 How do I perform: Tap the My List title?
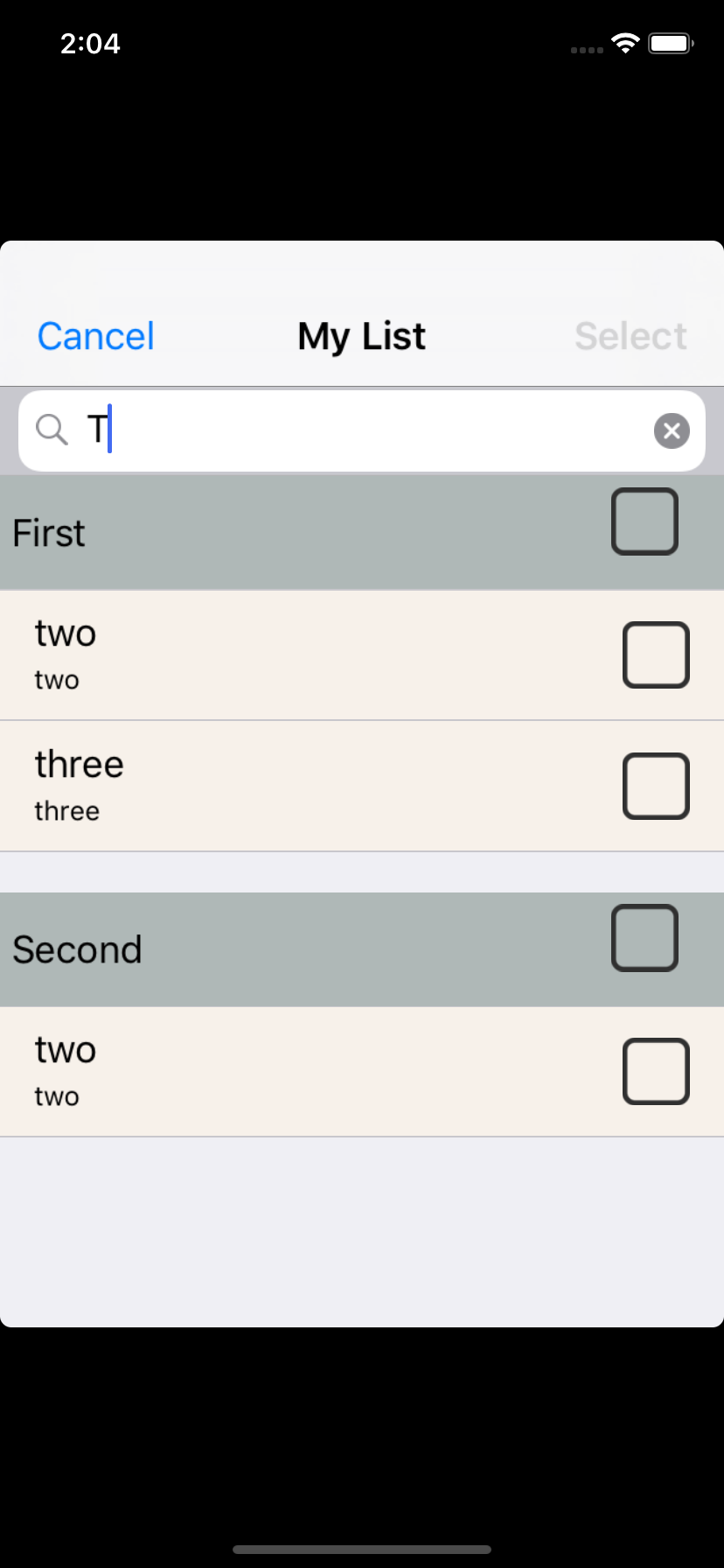pos(362,337)
